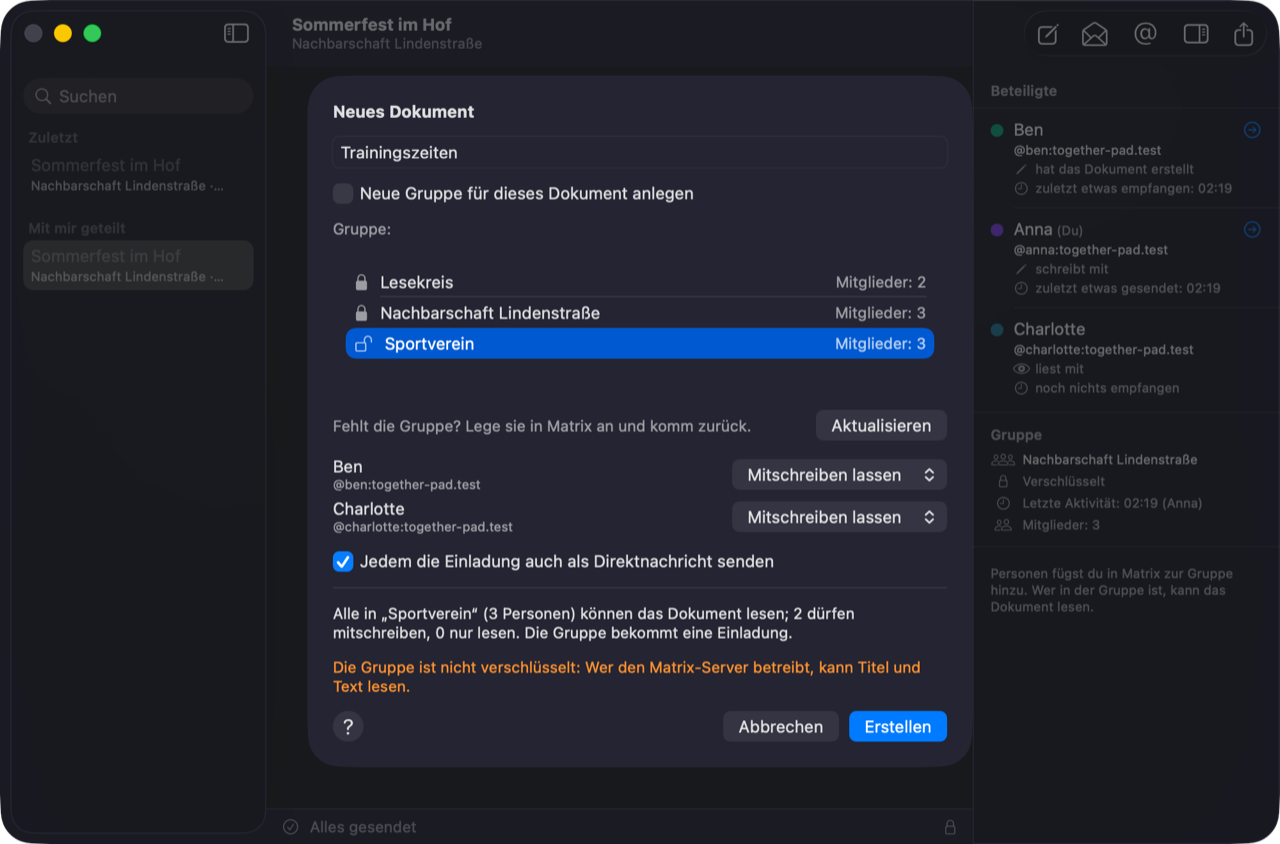The image size is (1280, 844).
Task: Click the arrow icon beside Ben
Action: [x=1252, y=130]
